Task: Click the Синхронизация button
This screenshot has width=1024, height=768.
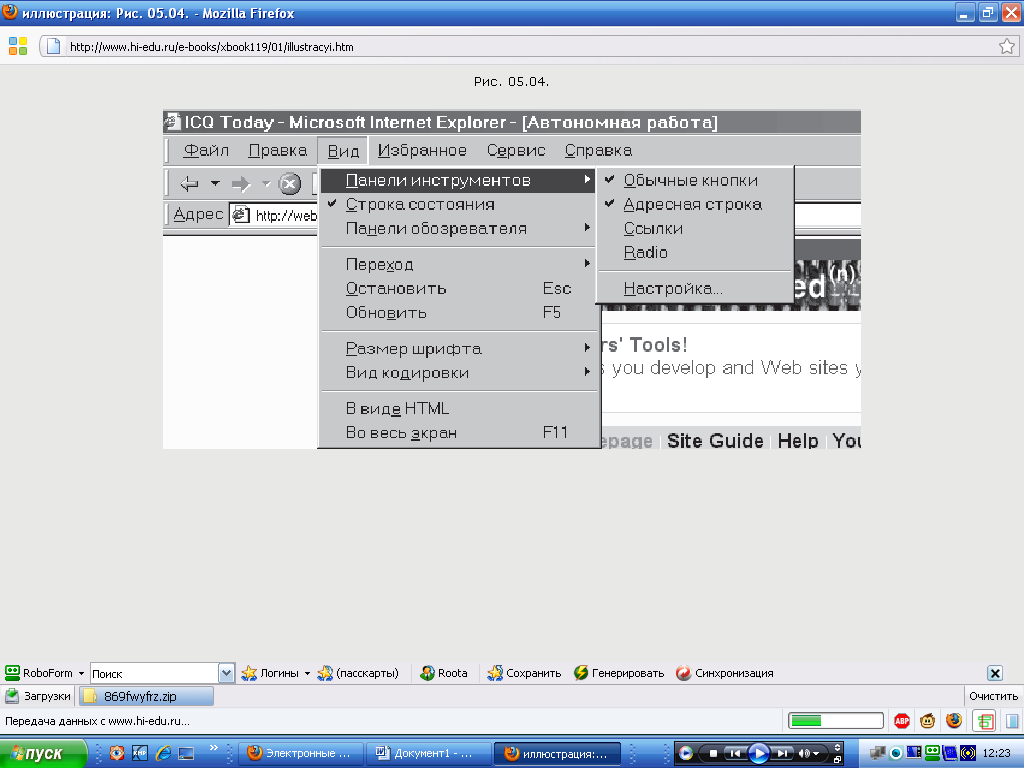Action: pyautogui.click(x=725, y=673)
